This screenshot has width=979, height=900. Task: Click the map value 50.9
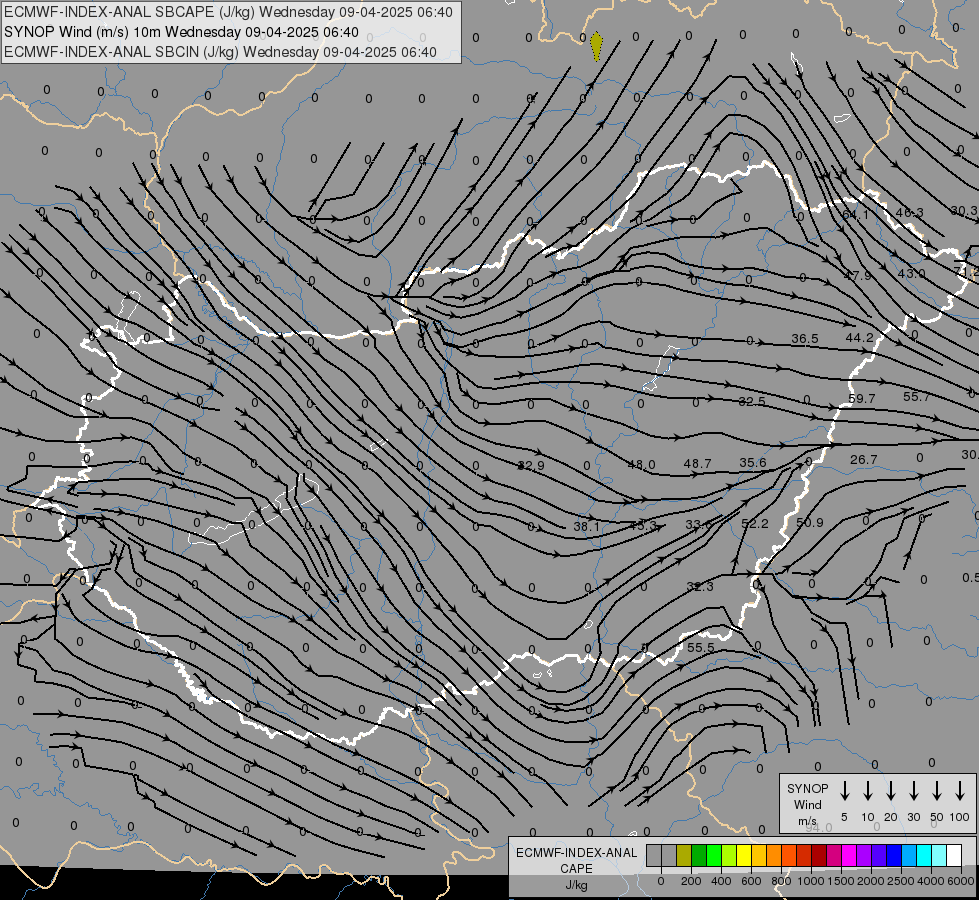pos(810,522)
